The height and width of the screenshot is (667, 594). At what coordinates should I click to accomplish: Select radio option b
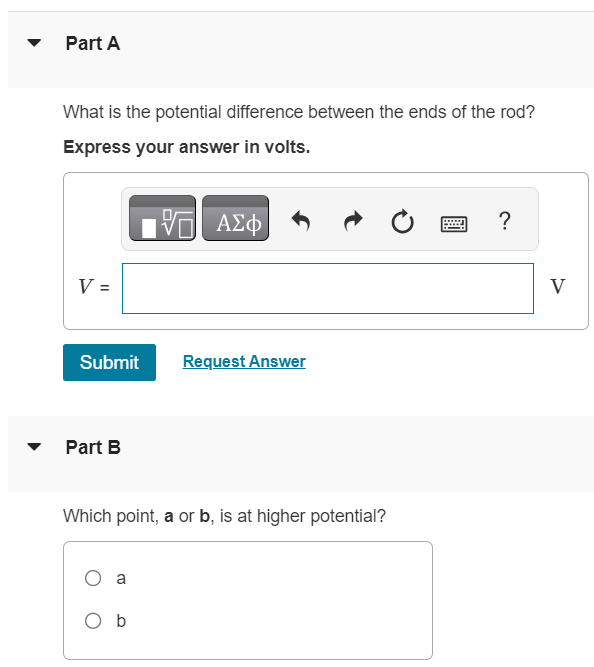point(93,621)
